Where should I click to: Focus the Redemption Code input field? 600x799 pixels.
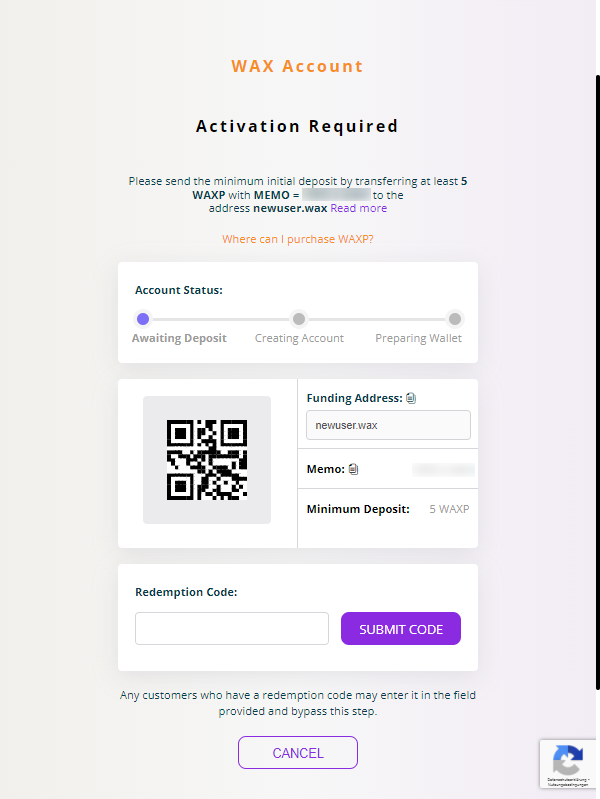(x=232, y=628)
